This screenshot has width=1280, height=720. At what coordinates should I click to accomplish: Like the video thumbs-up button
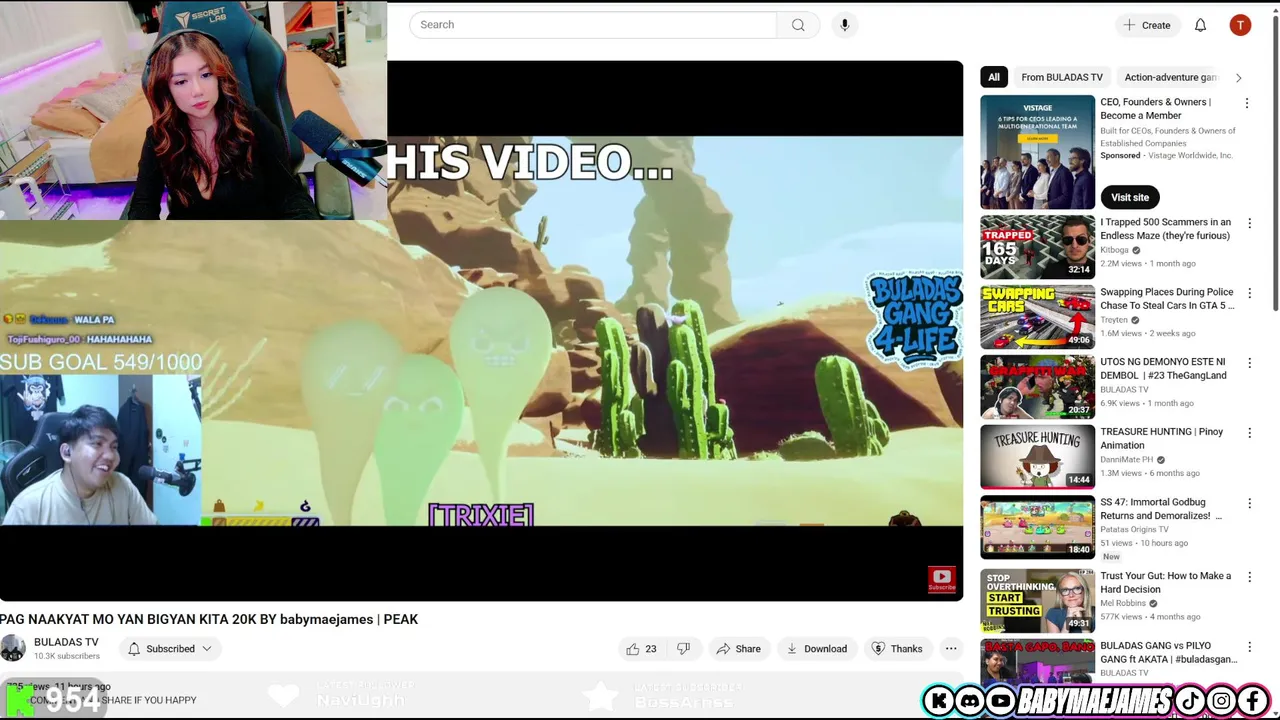point(641,649)
